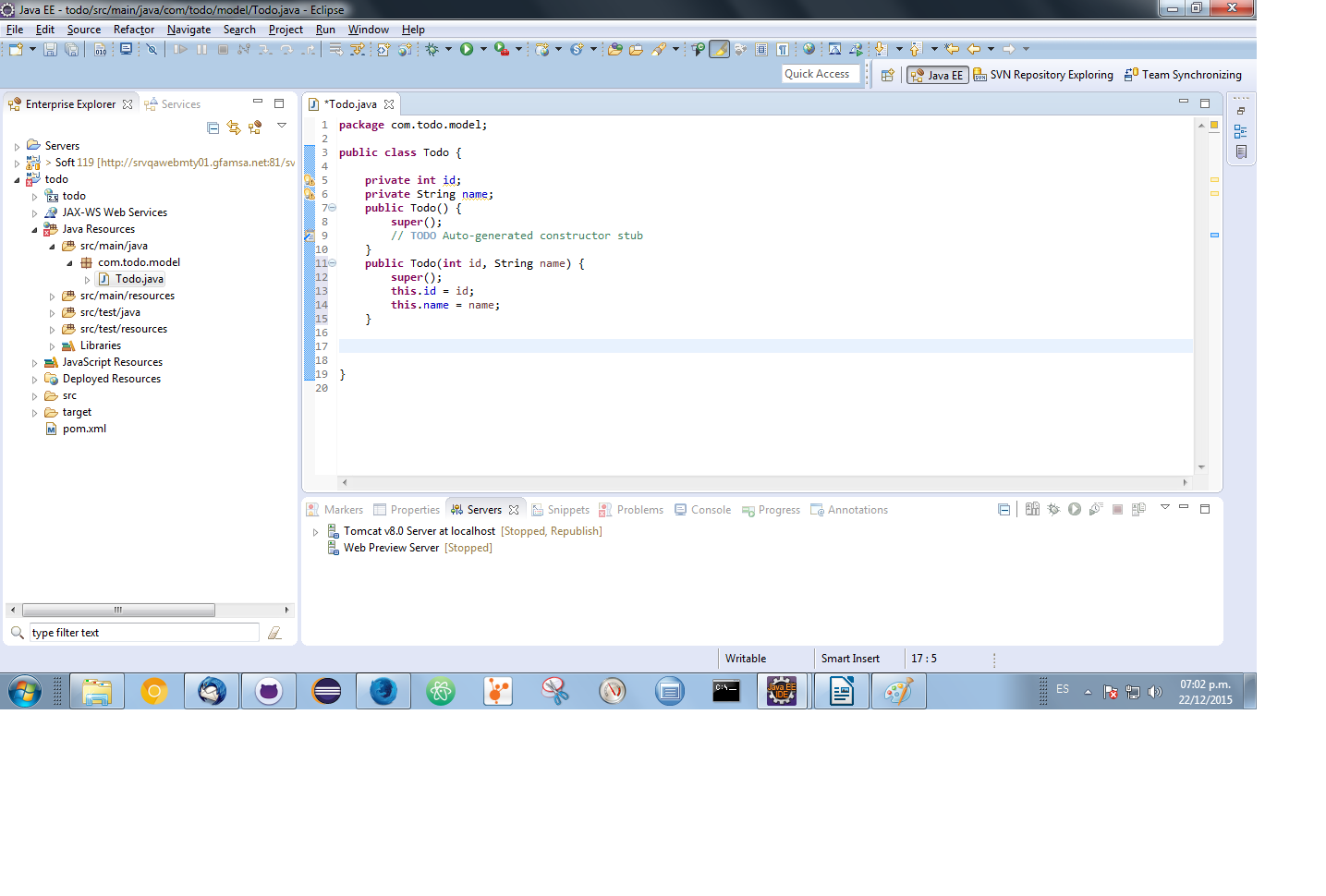Toggle Show Whitespace Characters pilcrow icon
The image size is (1326, 896).
[783, 49]
